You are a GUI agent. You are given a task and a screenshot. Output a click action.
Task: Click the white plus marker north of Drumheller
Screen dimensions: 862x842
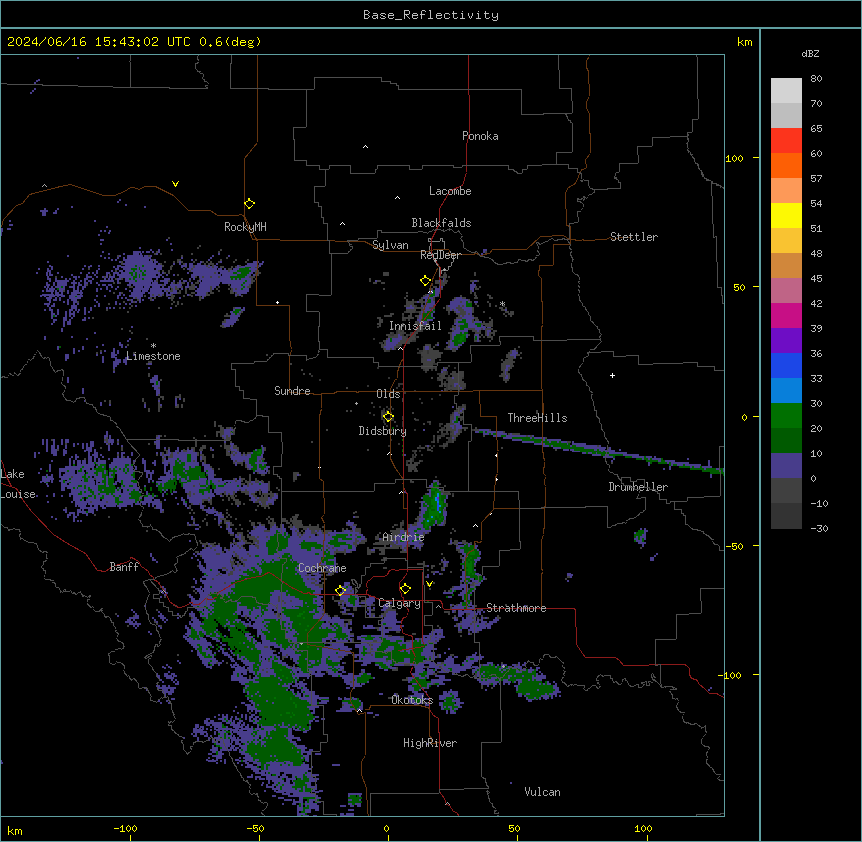pyautogui.click(x=612, y=375)
